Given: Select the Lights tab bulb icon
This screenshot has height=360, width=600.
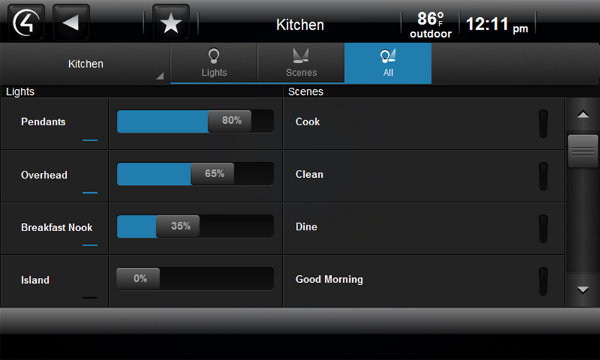Looking at the screenshot, I should 214,56.
